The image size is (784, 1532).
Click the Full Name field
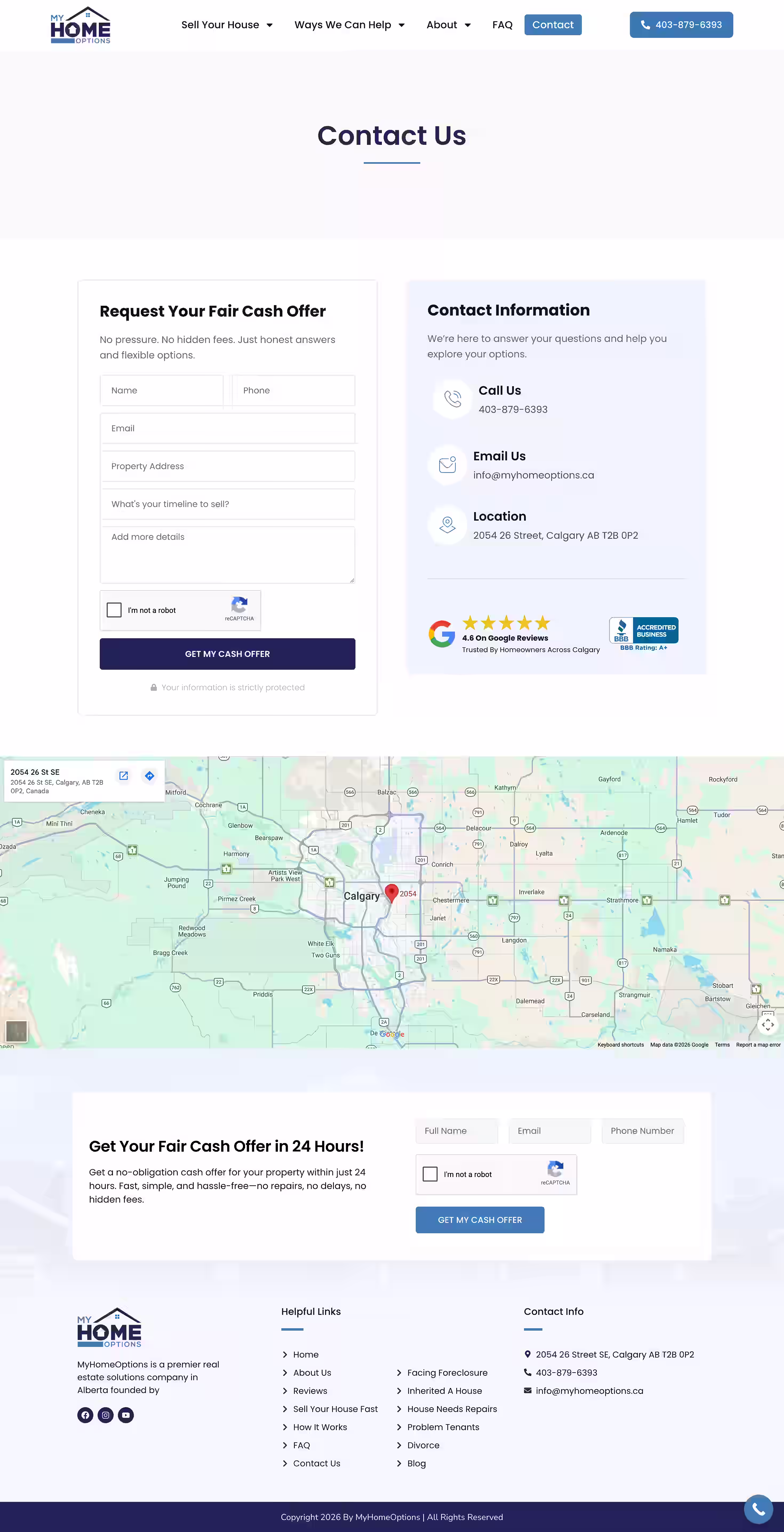coord(456,1131)
